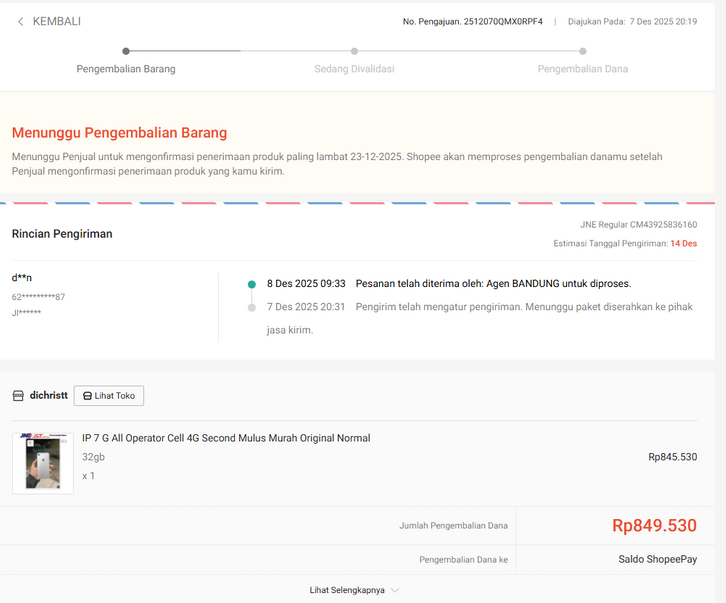
Task: Click the gray tracking dot for 7 Des
Action: 252,307
